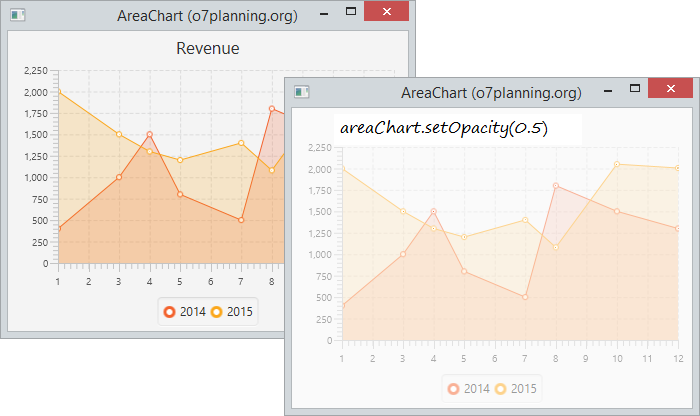Close the front AreaChart window
This screenshot has width=700, height=416.
click(671, 88)
